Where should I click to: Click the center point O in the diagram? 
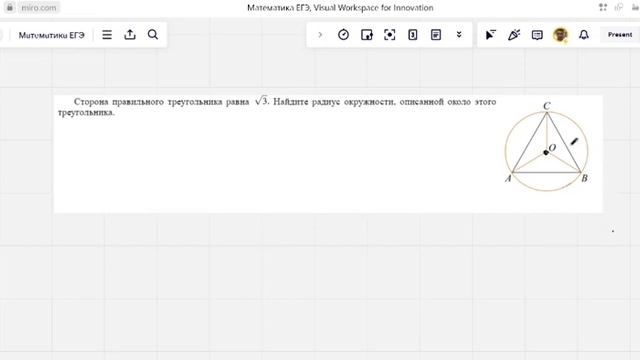546,153
